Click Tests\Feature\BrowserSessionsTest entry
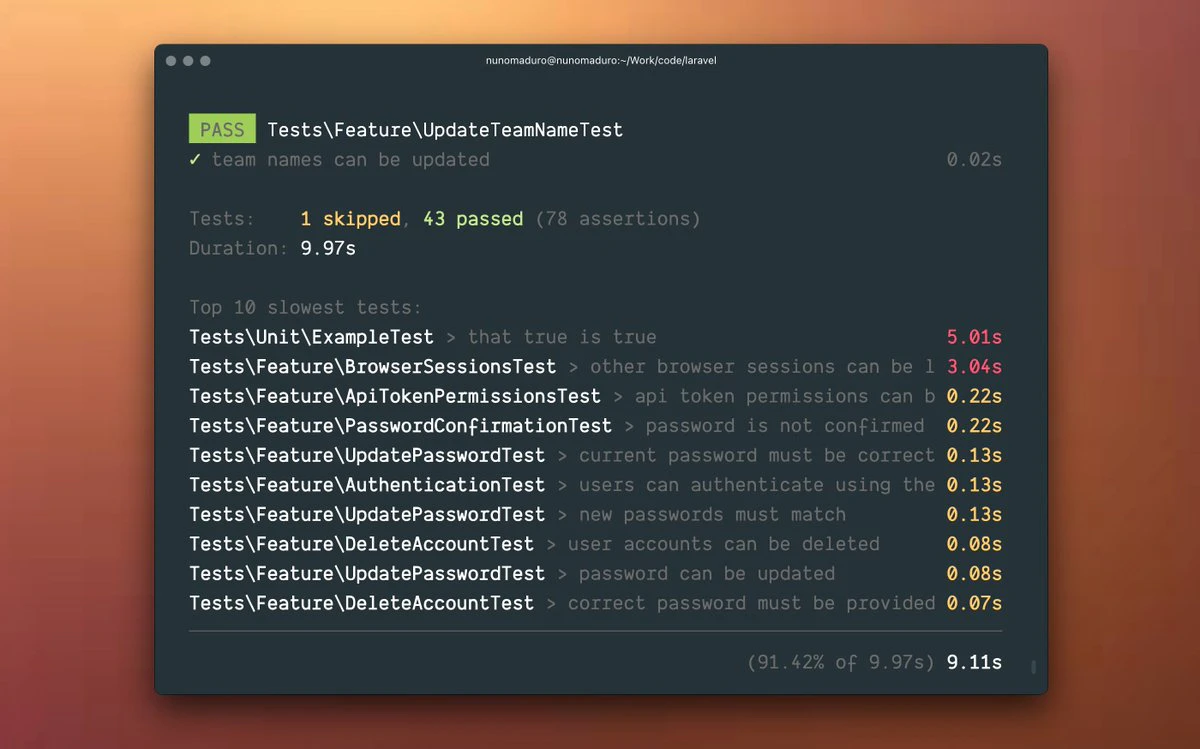 coord(373,367)
